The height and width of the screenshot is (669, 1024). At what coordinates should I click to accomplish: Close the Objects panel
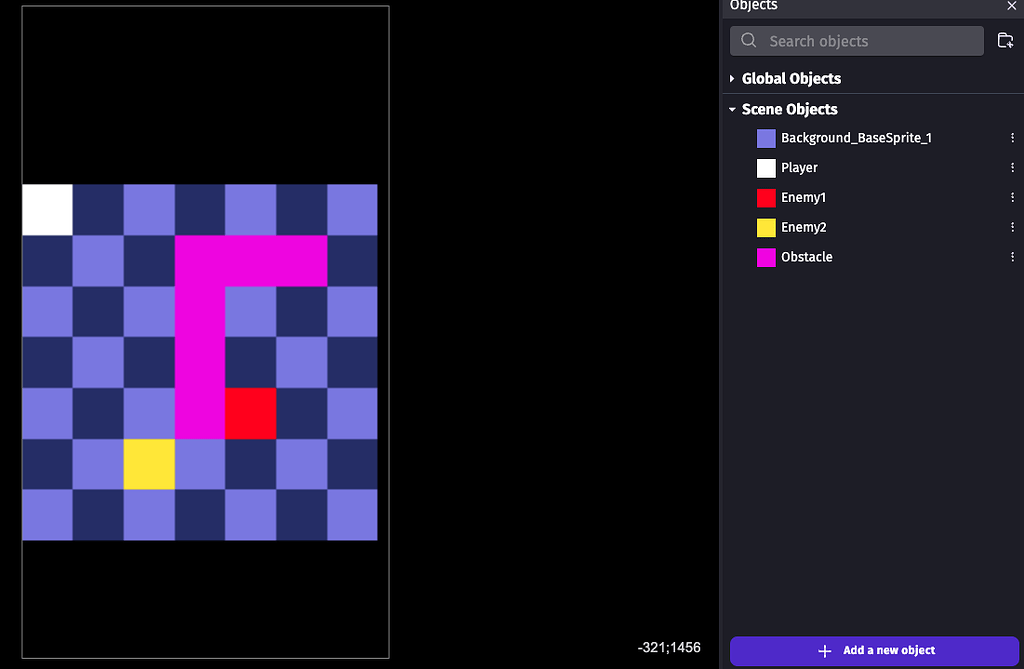click(1011, 6)
